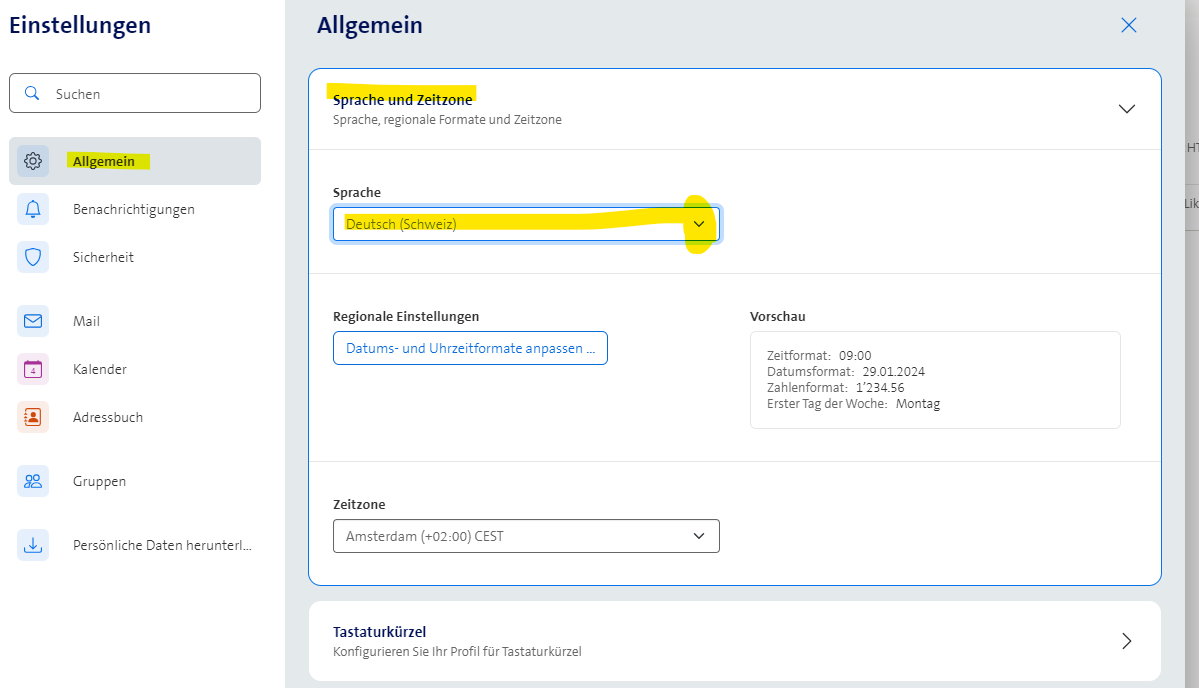Open Persönliche Daten herunterladen entry

tap(162, 545)
